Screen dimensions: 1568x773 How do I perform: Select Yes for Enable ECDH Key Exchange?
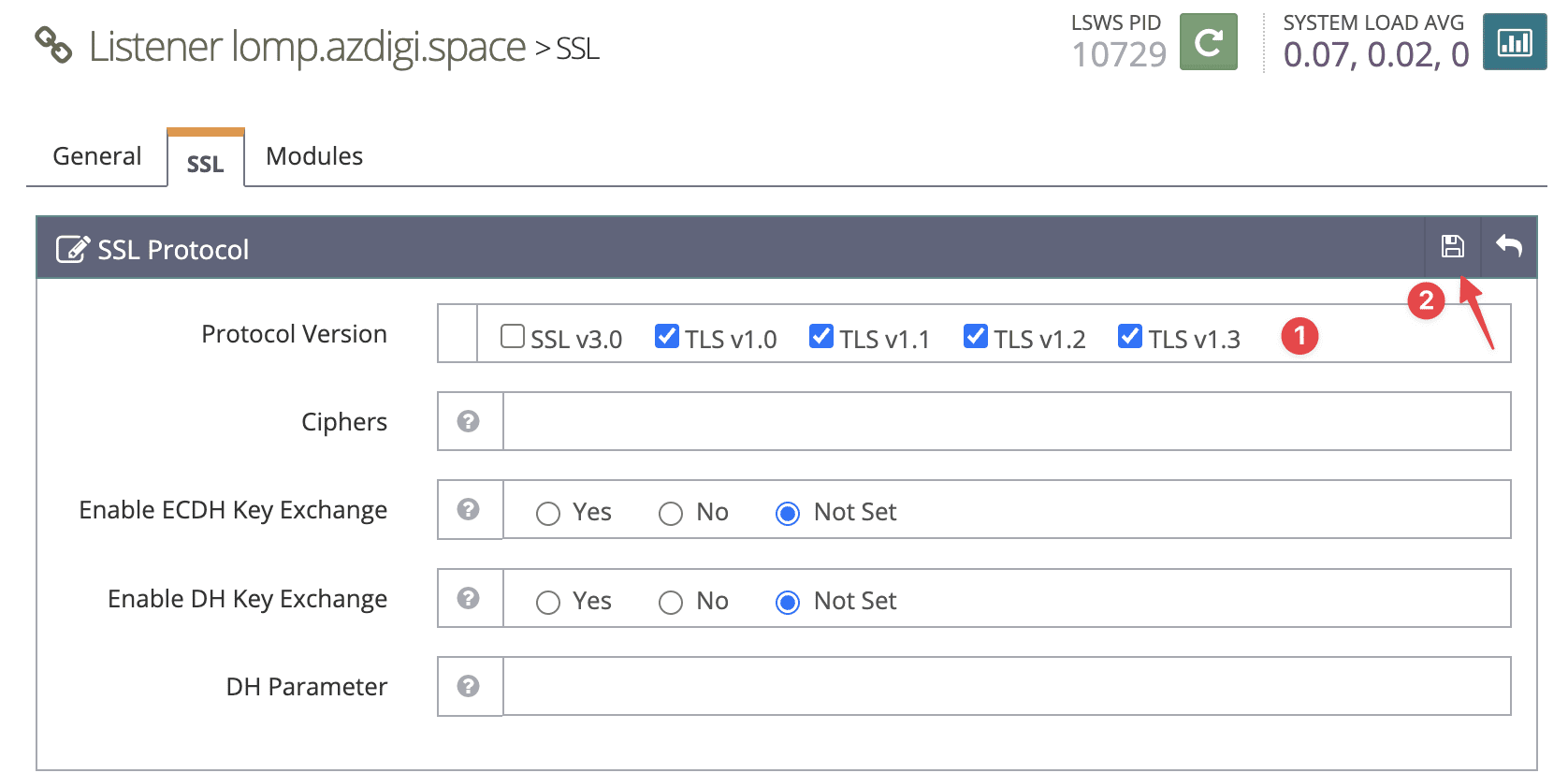[548, 513]
